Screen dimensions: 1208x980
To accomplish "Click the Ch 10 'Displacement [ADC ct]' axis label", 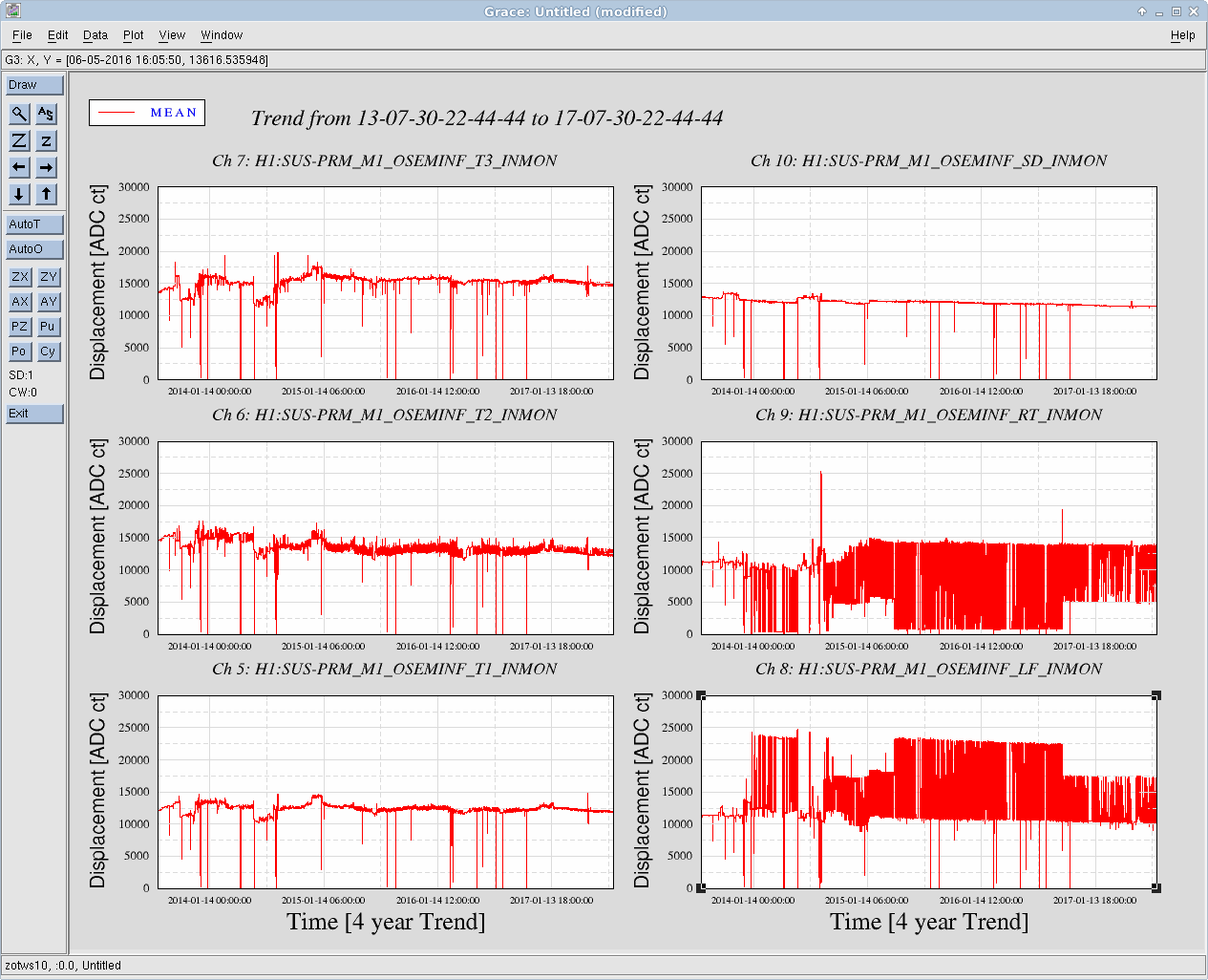I will coord(642,283).
